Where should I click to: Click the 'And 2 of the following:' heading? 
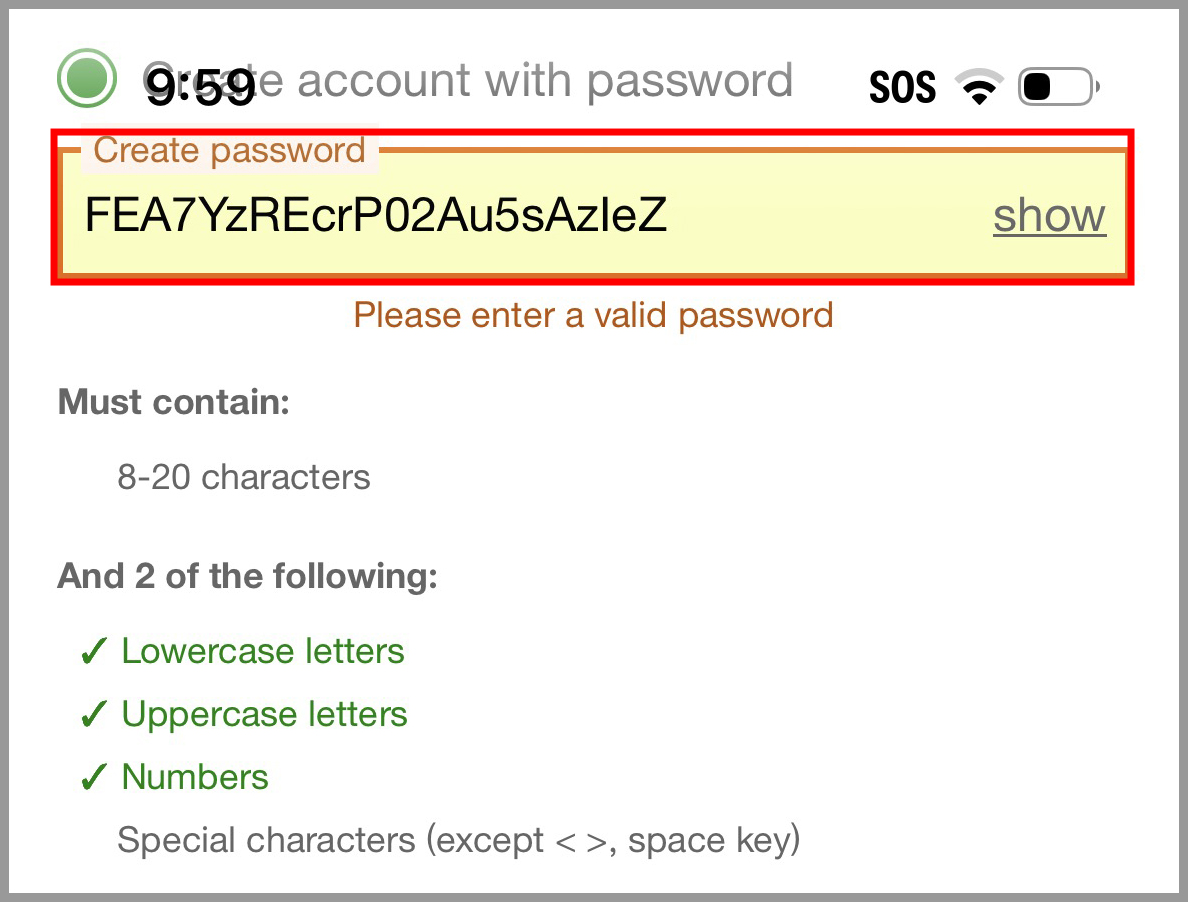tap(247, 577)
